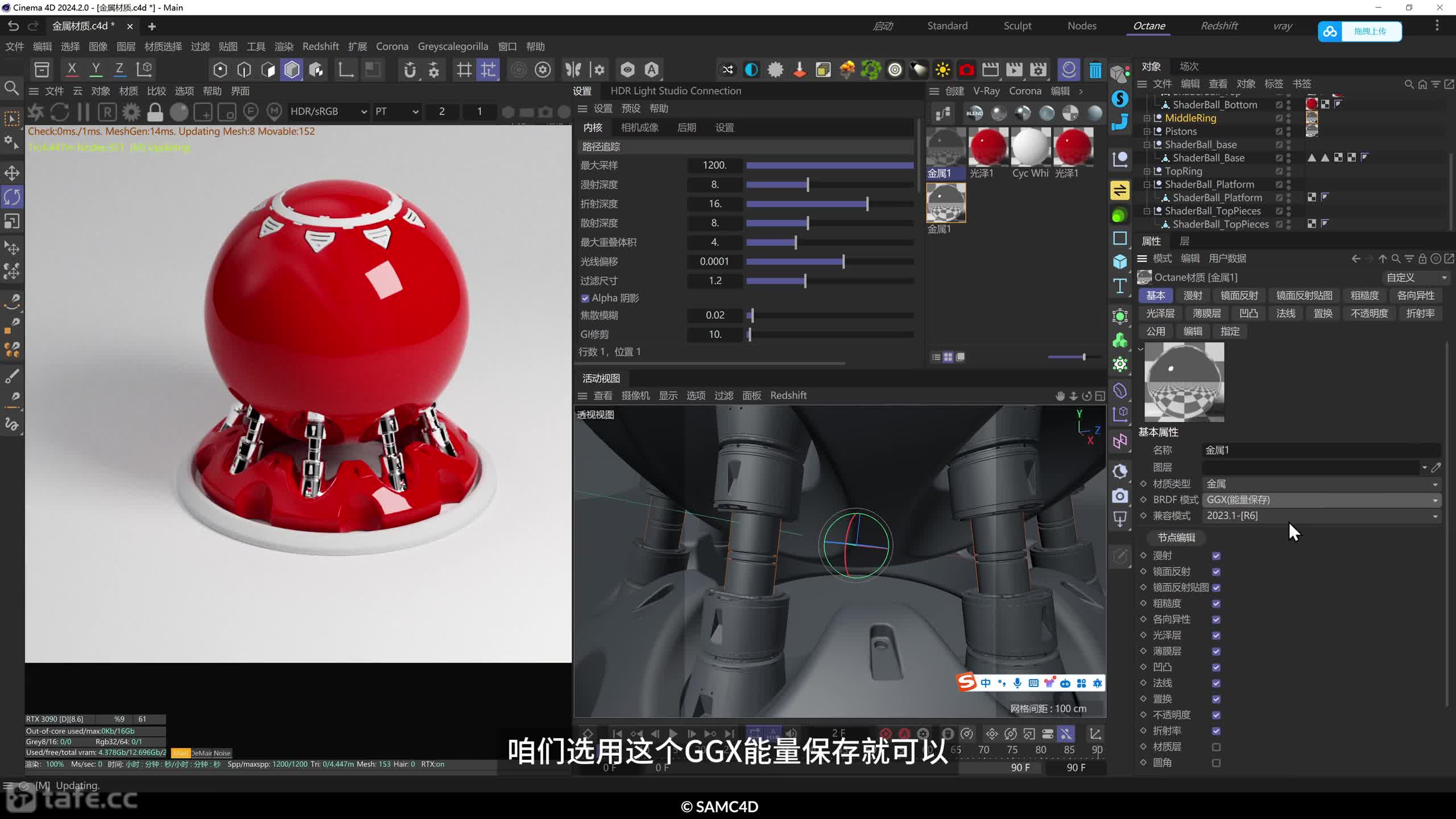
Task: Click the 过滤尺寸 value field
Action: coord(715,281)
